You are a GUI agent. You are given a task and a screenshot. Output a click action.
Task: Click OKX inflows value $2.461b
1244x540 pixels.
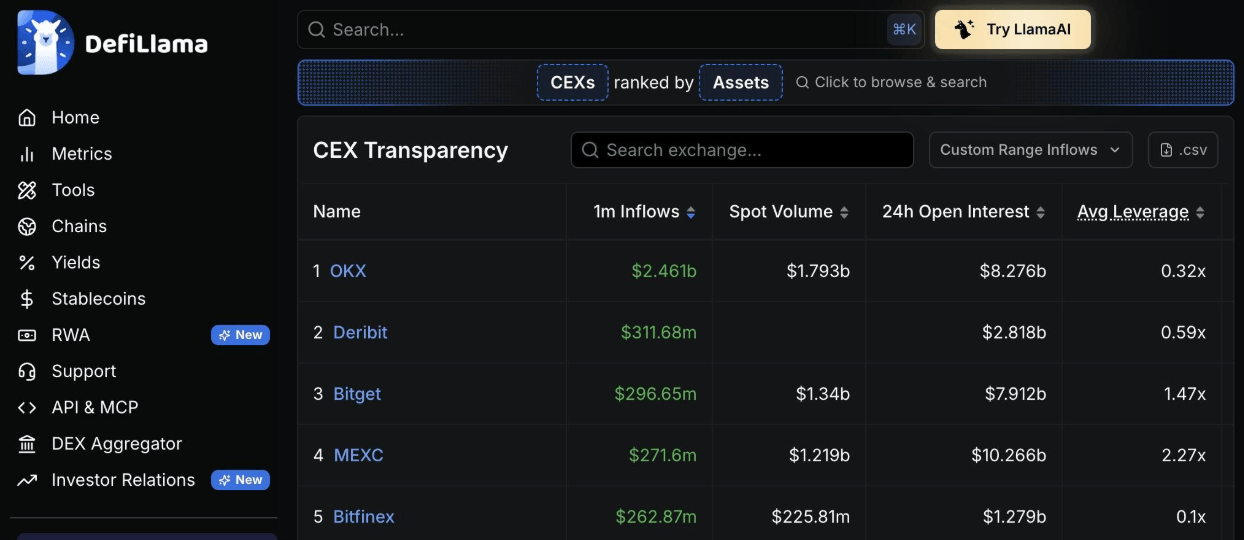point(664,271)
